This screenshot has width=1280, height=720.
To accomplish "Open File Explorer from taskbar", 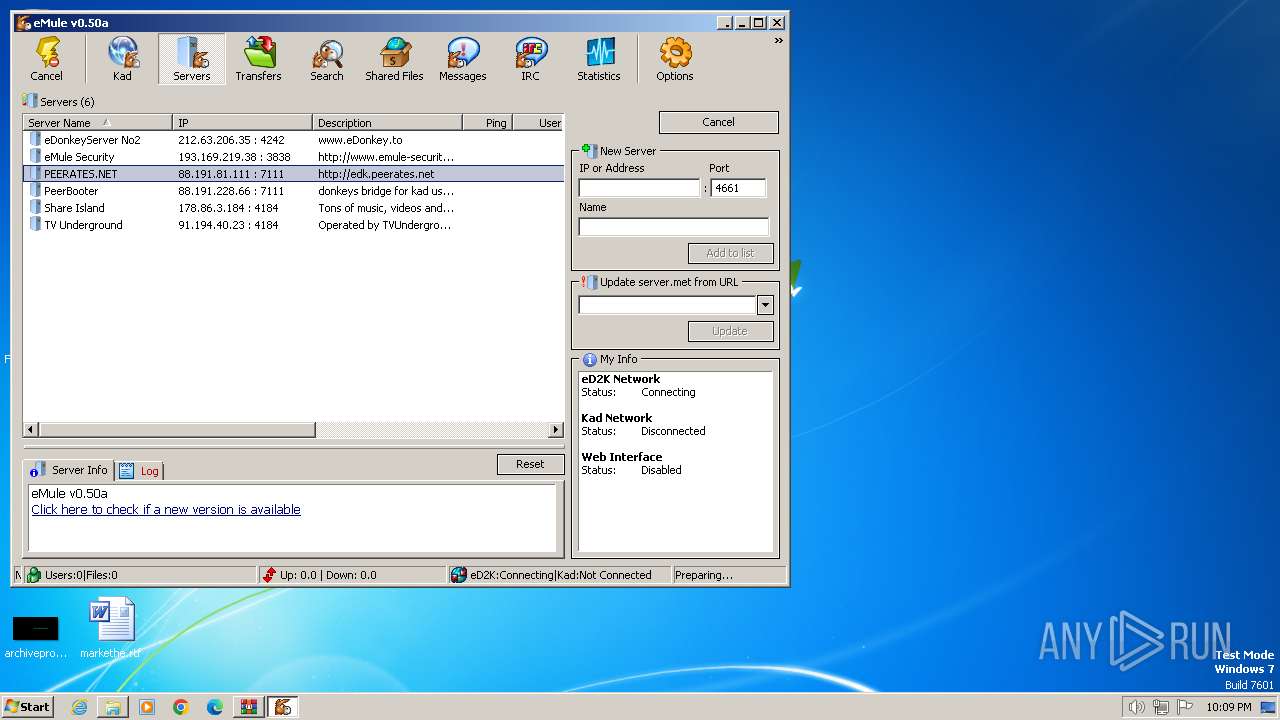I will pyautogui.click(x=113, y=707).
